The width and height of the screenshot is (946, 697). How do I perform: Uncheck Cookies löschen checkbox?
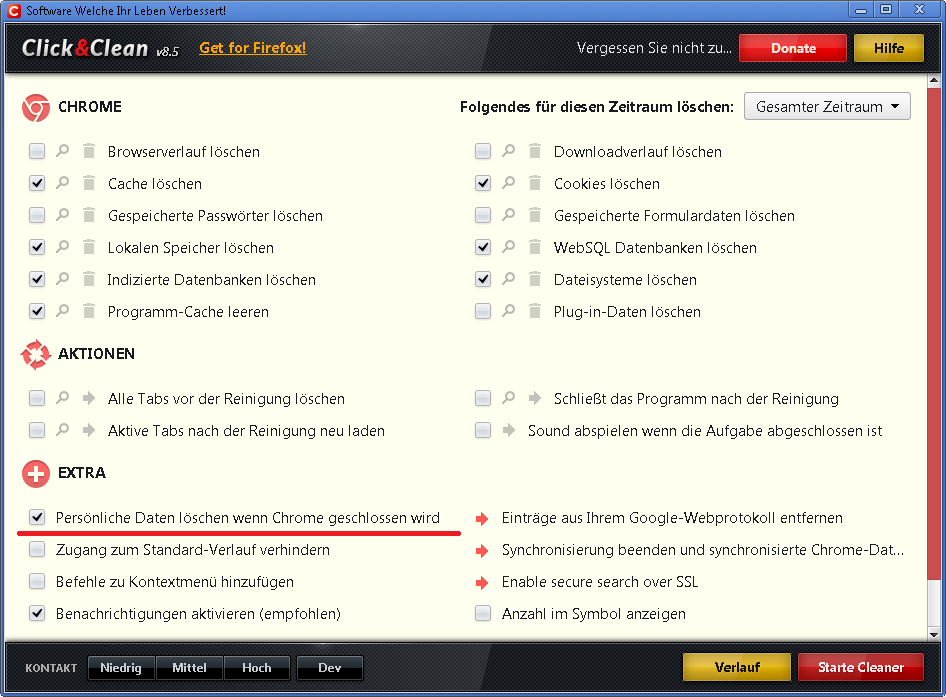click(483, 183)
